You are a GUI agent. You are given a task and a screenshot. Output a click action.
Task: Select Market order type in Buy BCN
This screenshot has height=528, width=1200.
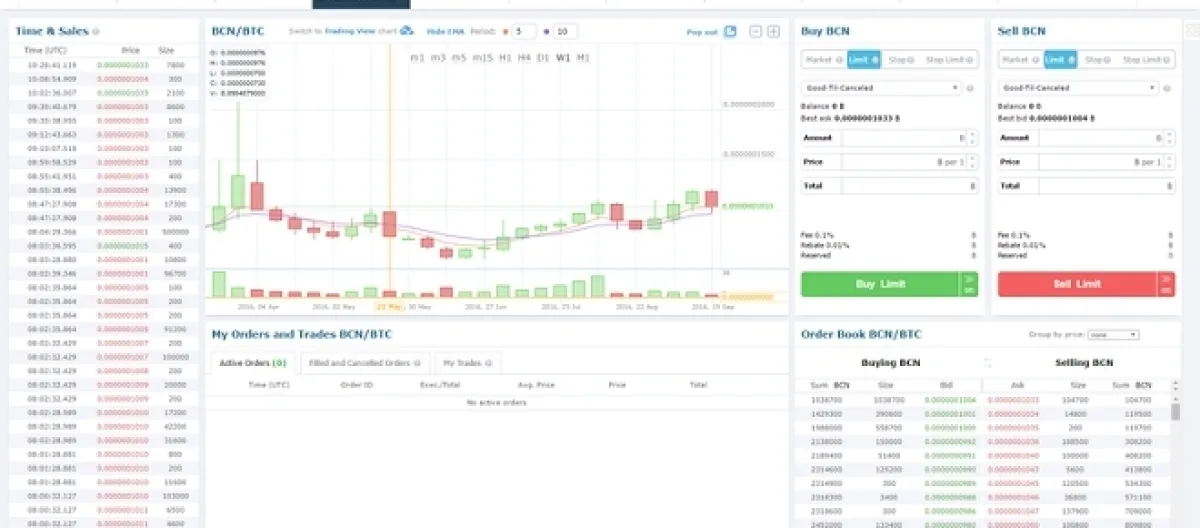pos(825,60)
